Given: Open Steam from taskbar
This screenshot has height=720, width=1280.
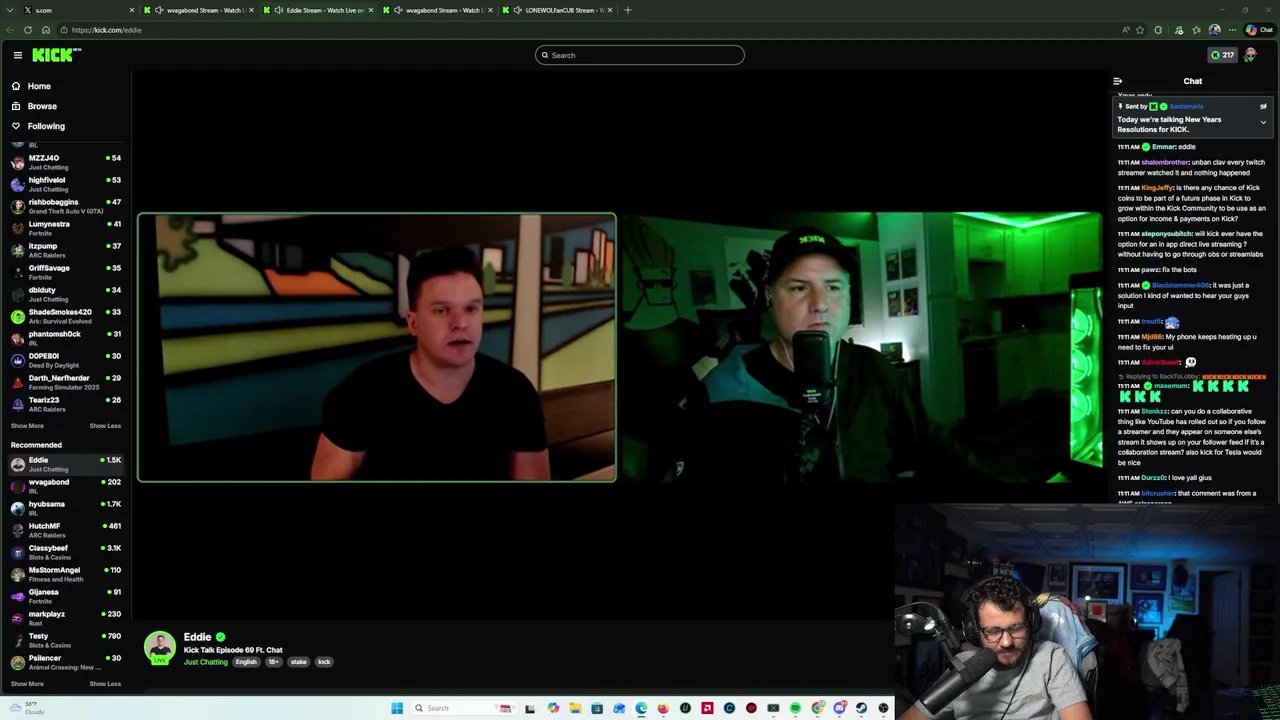Looking at the screenshot, I should click(x=861, y=708).
